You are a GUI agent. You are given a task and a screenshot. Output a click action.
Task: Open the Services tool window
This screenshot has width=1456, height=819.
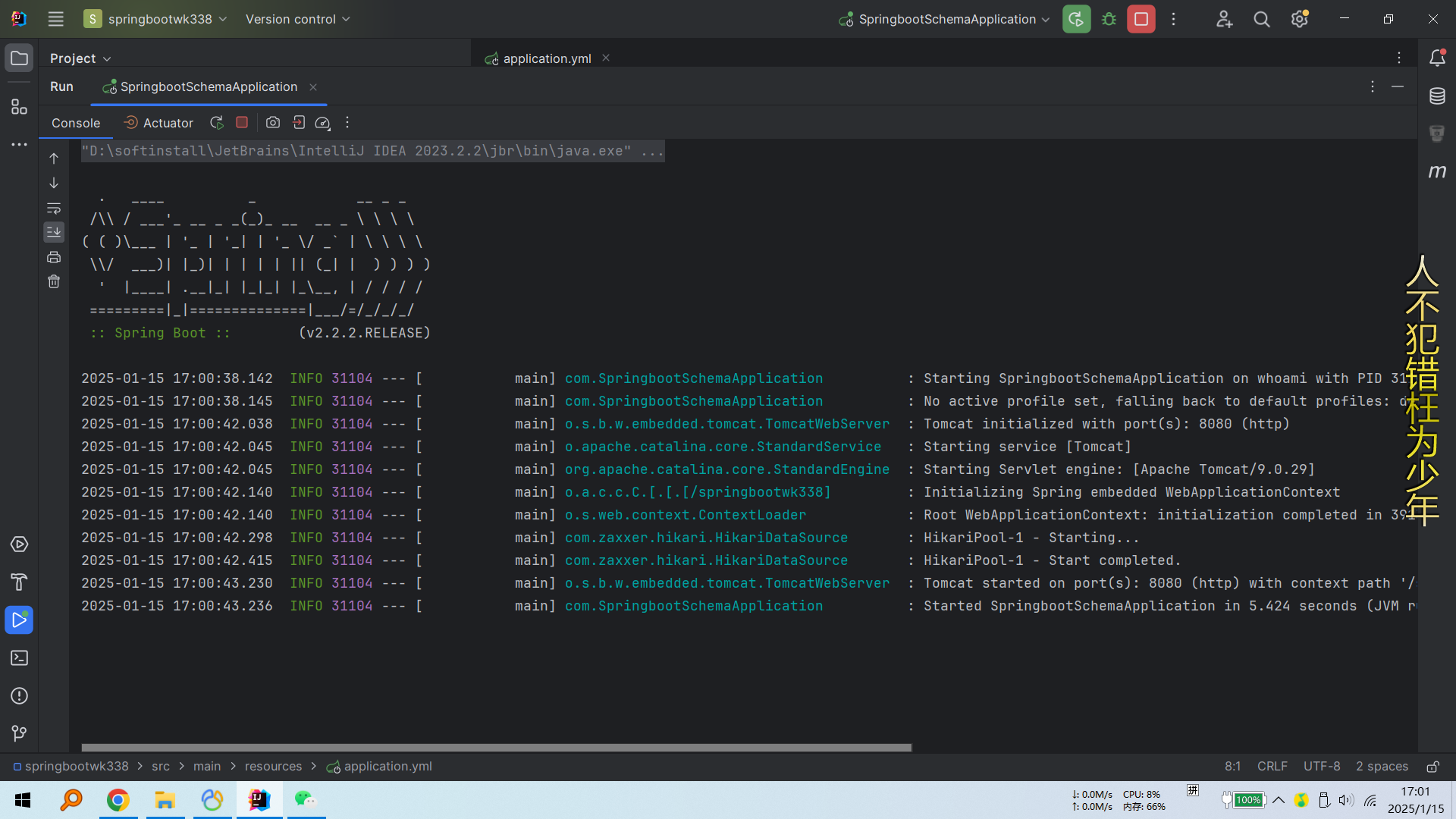19,544
